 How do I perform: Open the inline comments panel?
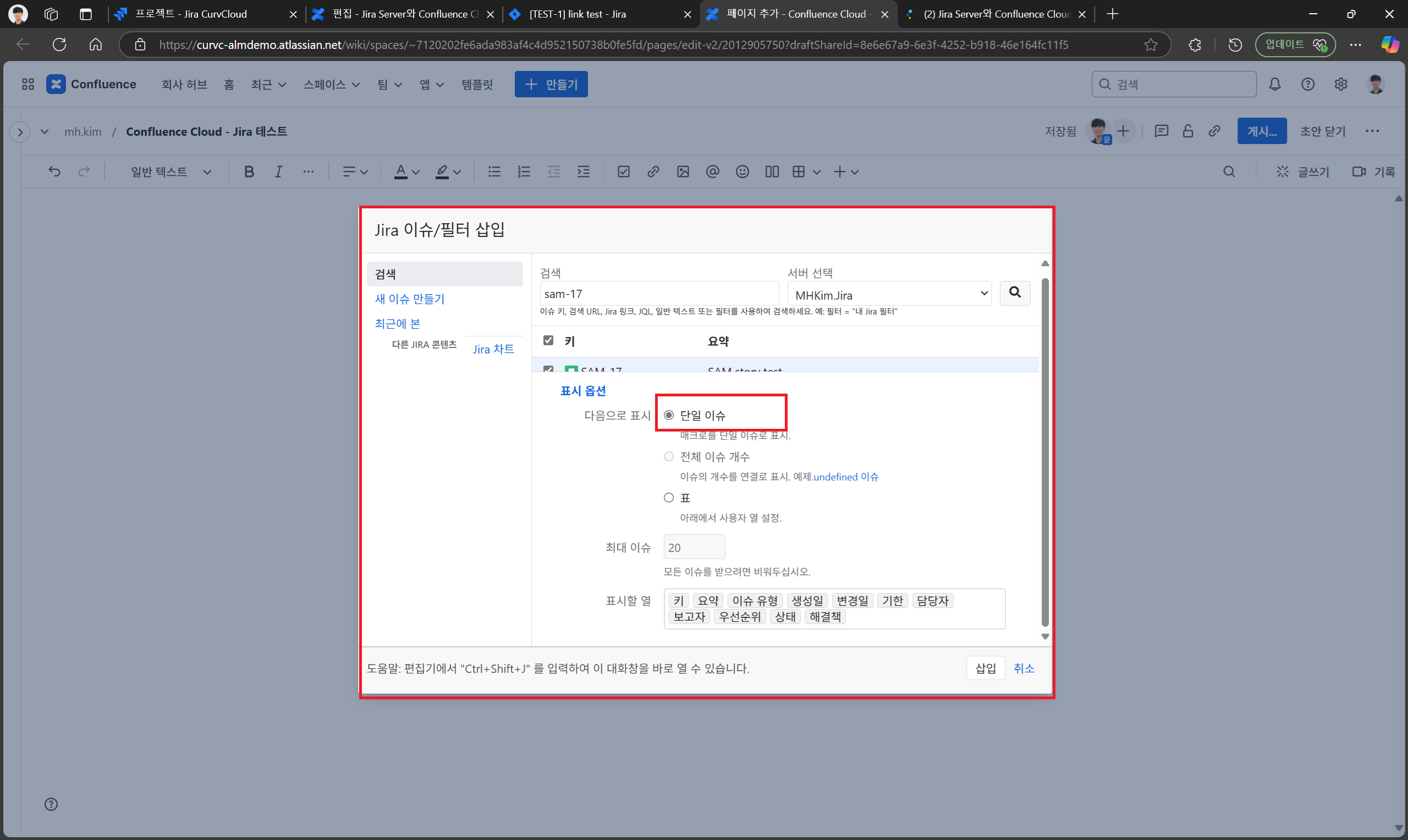tap(1161, 131)
